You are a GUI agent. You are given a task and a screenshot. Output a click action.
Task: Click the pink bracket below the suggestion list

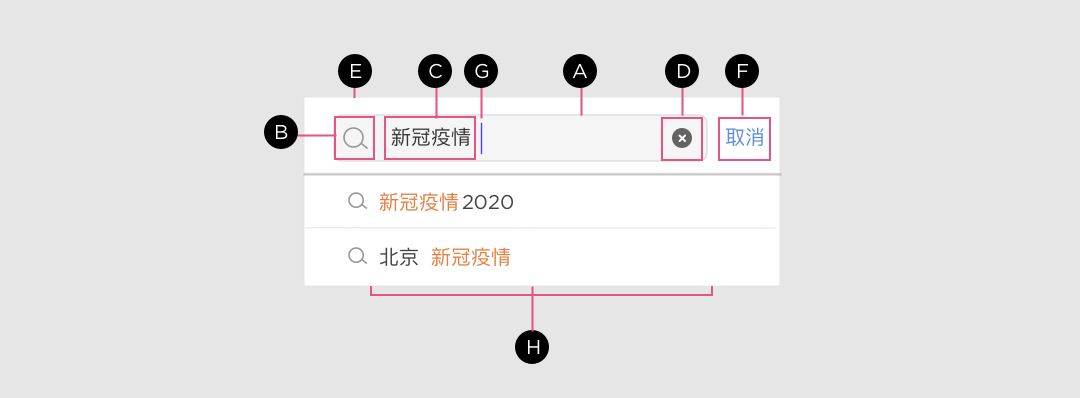coord(541,295)
